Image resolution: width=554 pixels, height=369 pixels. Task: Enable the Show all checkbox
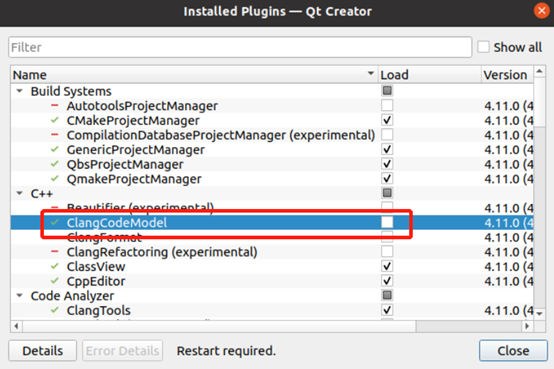(483, 47)
